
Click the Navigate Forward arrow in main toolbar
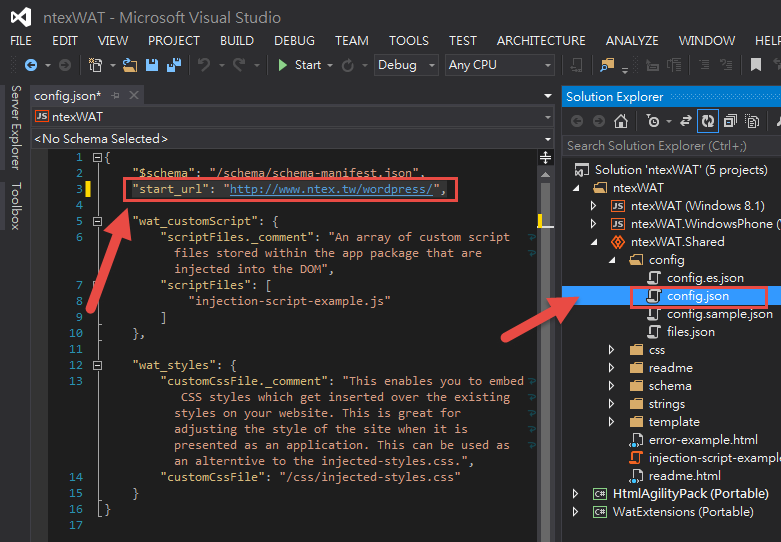point(65,65)
